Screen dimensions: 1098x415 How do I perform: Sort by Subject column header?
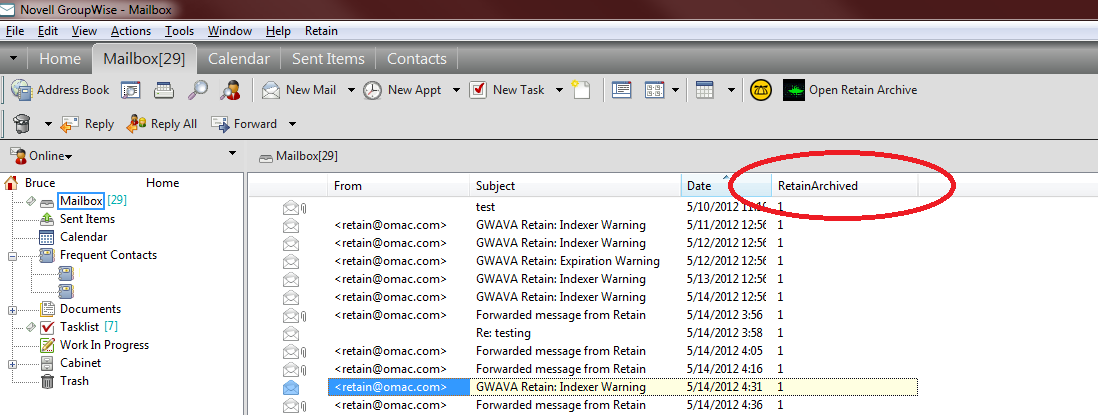point(575,186)
